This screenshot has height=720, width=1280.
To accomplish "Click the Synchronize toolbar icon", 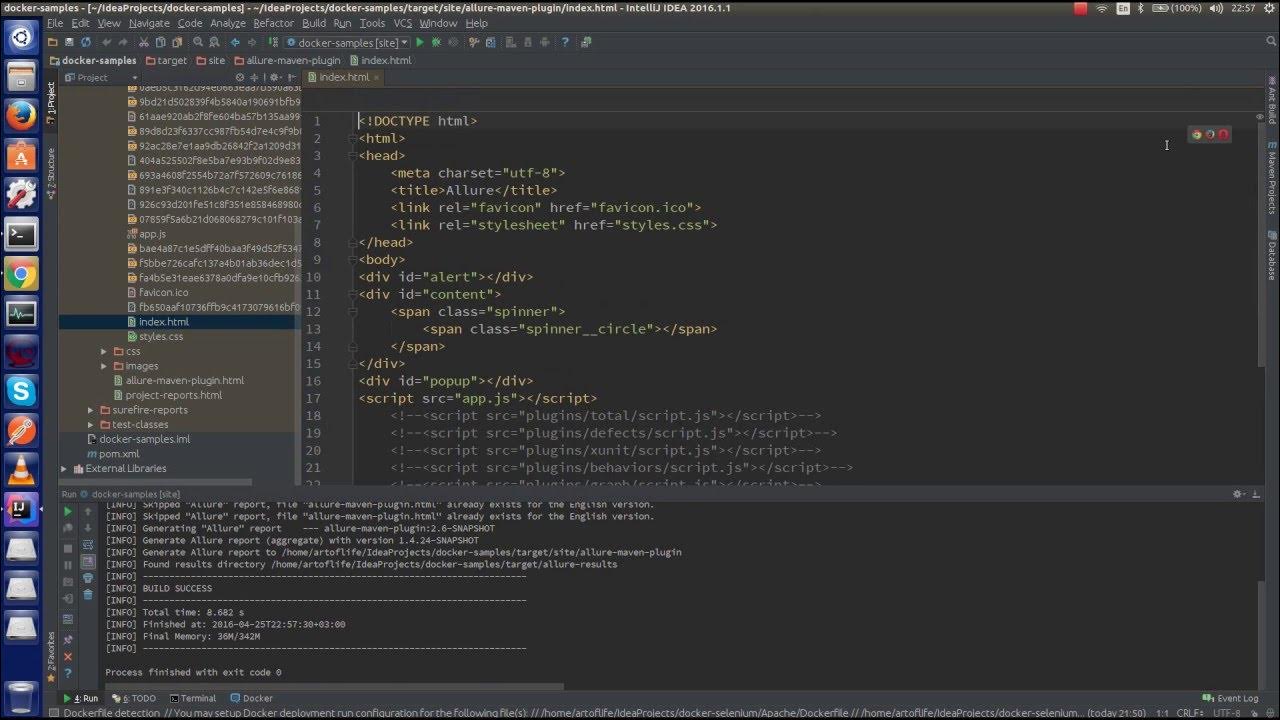I will click(86, 43).
